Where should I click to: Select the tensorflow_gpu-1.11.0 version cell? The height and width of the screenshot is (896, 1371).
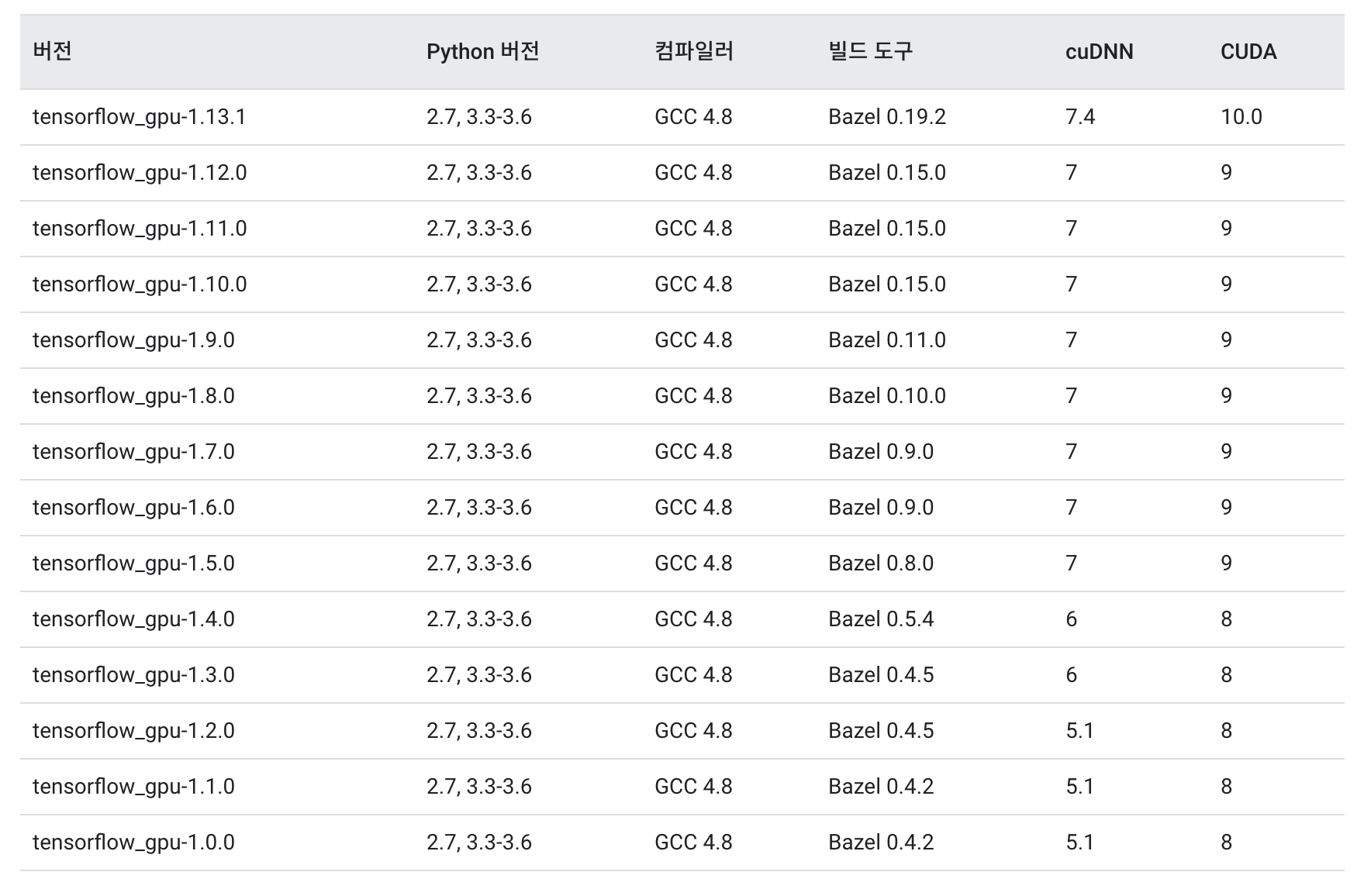pos(140,229)
